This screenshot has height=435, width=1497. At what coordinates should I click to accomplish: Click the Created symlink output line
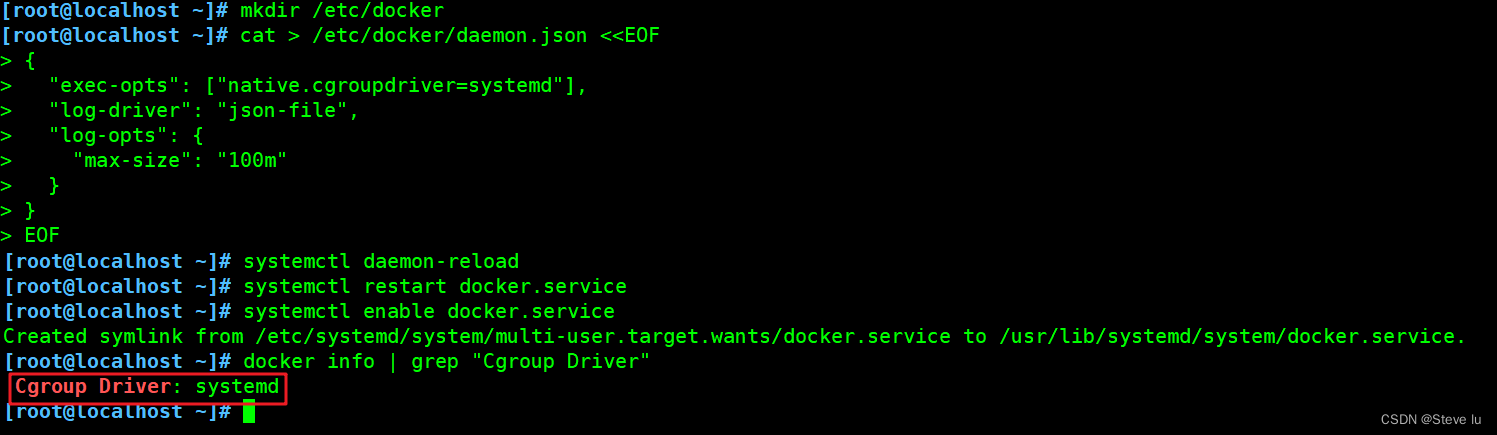pyautogui.click(x=734, y=336)
